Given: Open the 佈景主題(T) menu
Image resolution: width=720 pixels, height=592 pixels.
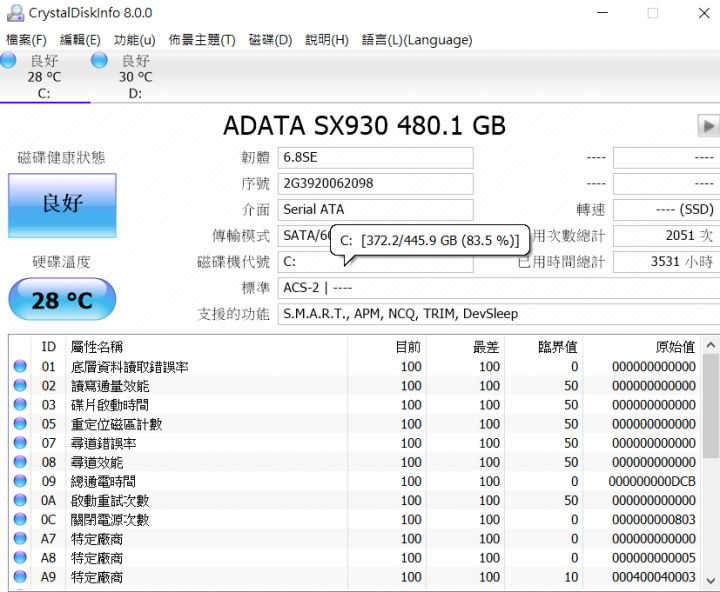Looking at the screenshot, I should click(202, 40).
